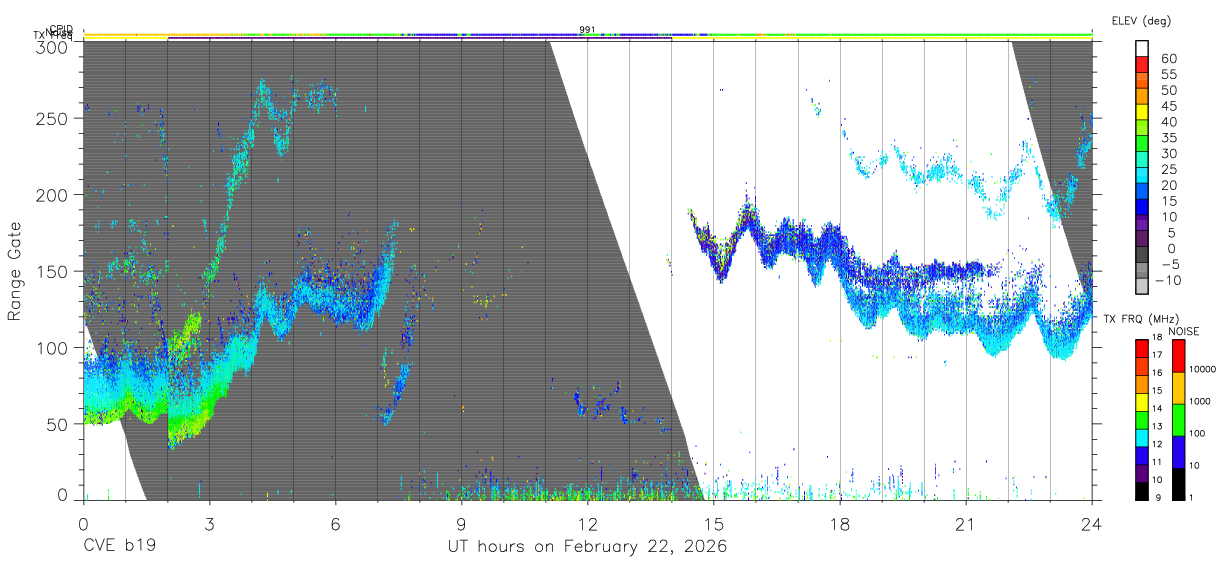Screen dimensions: 1228x567
Task: Click the 'CPID' label at top left
Action: point(61,29)
